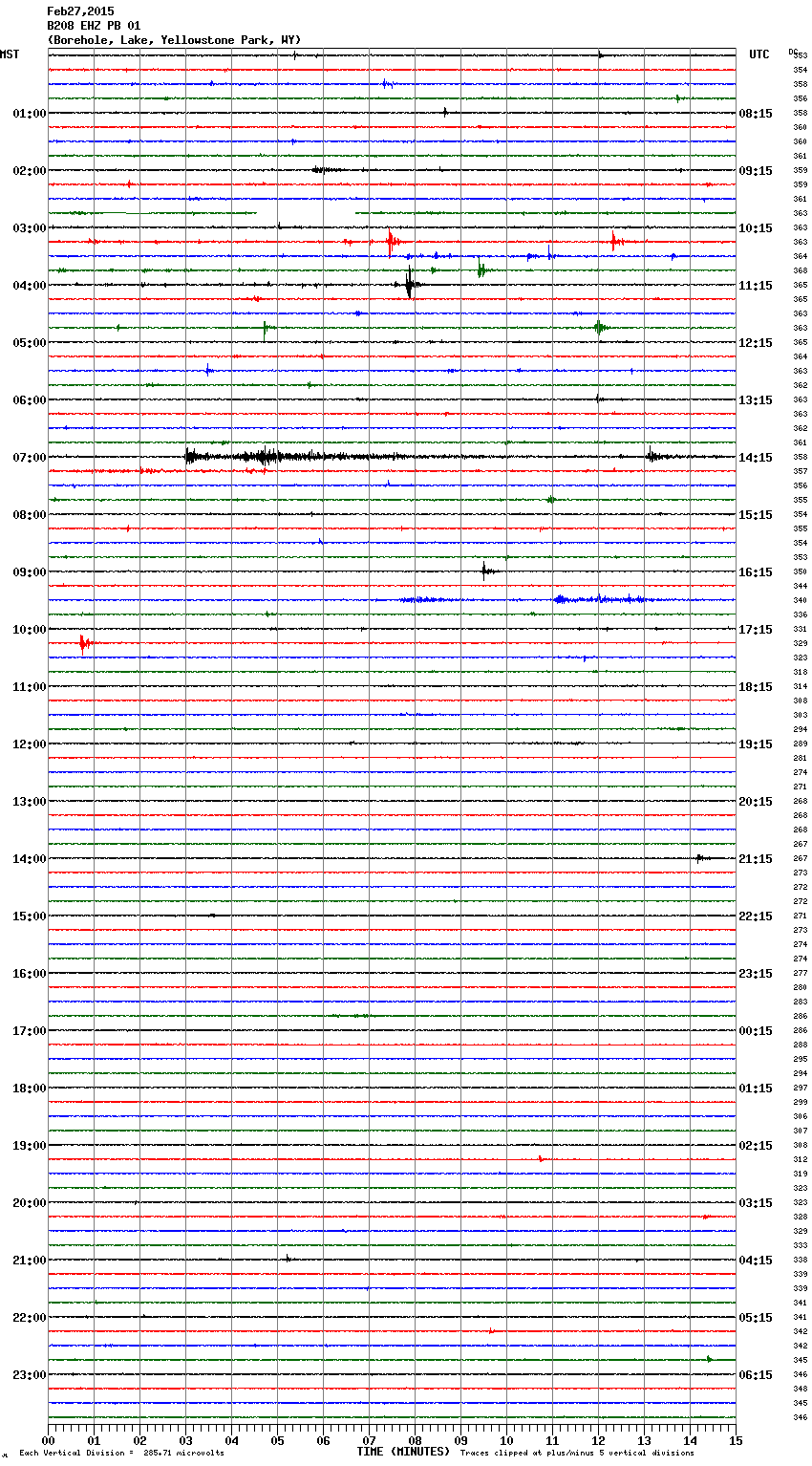The width and height of the screenshot is (812, 1466).
Task: Select the 02:00 MST hour label
Action: (30, 170)
